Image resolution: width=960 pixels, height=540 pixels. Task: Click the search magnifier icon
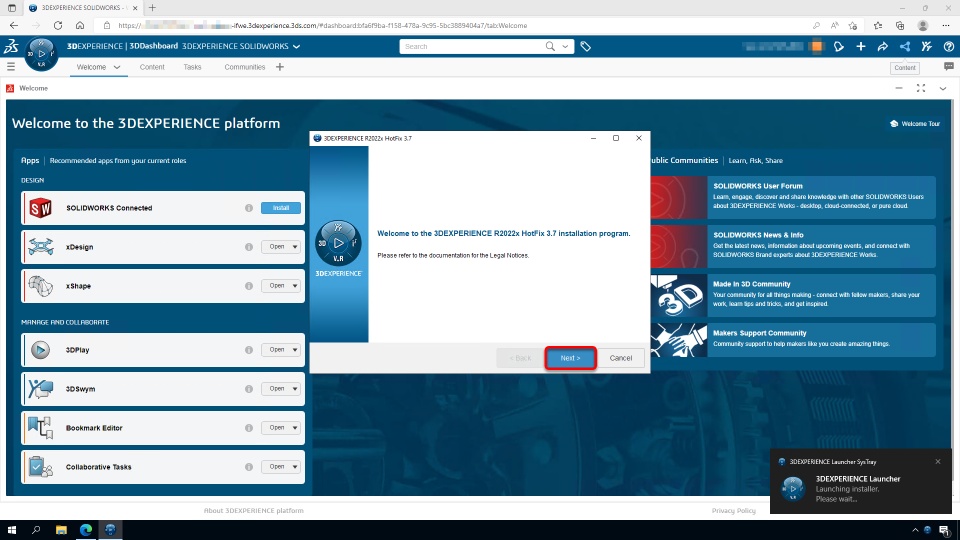(x=550, y=47)
